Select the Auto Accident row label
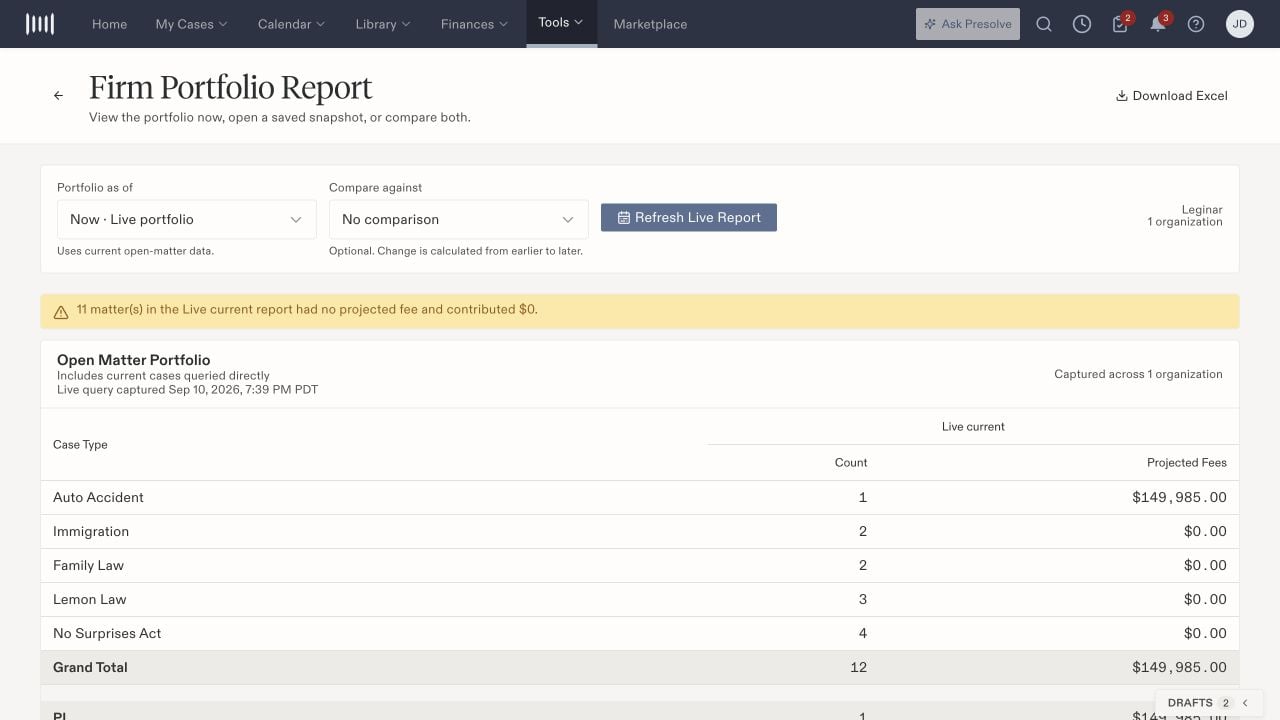 (98, 497)
